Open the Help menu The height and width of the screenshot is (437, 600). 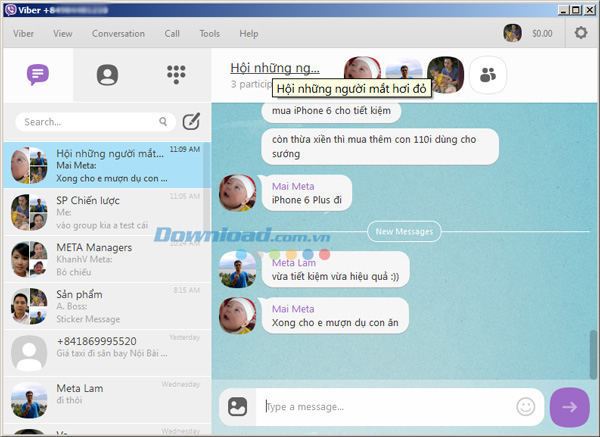pos(249,34)
